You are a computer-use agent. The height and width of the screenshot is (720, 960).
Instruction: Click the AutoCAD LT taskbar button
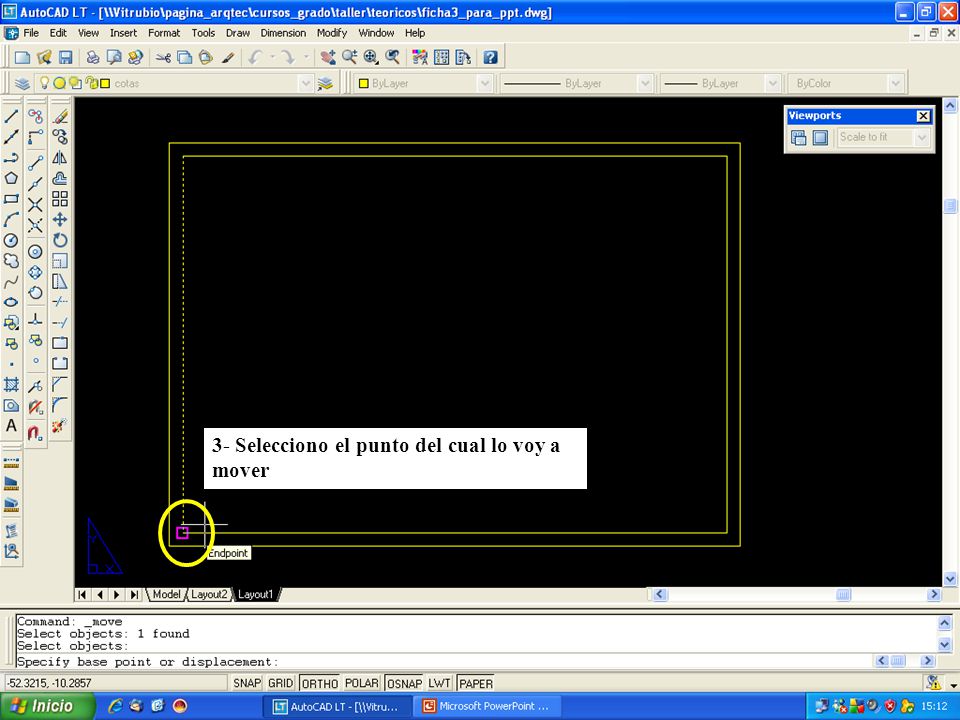pyautogui.click(x=339, y=707)
